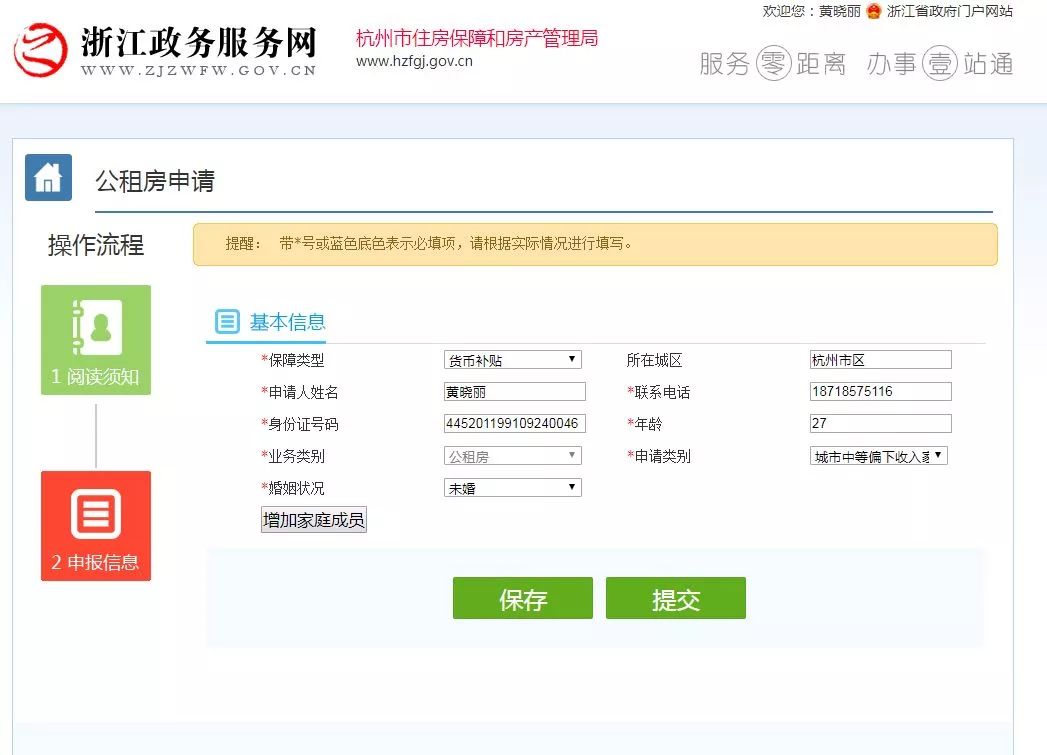This screenshot has height=755, width=1047.
Task: Open the 浙江省政府门户网站 link
Action: (x=949, y=12)
